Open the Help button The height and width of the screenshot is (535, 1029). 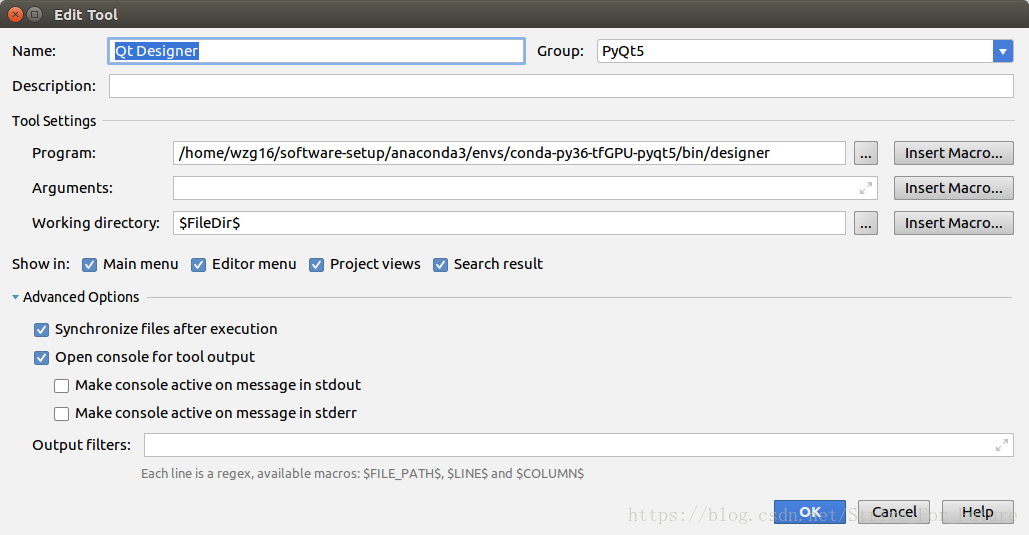point(978,512)
